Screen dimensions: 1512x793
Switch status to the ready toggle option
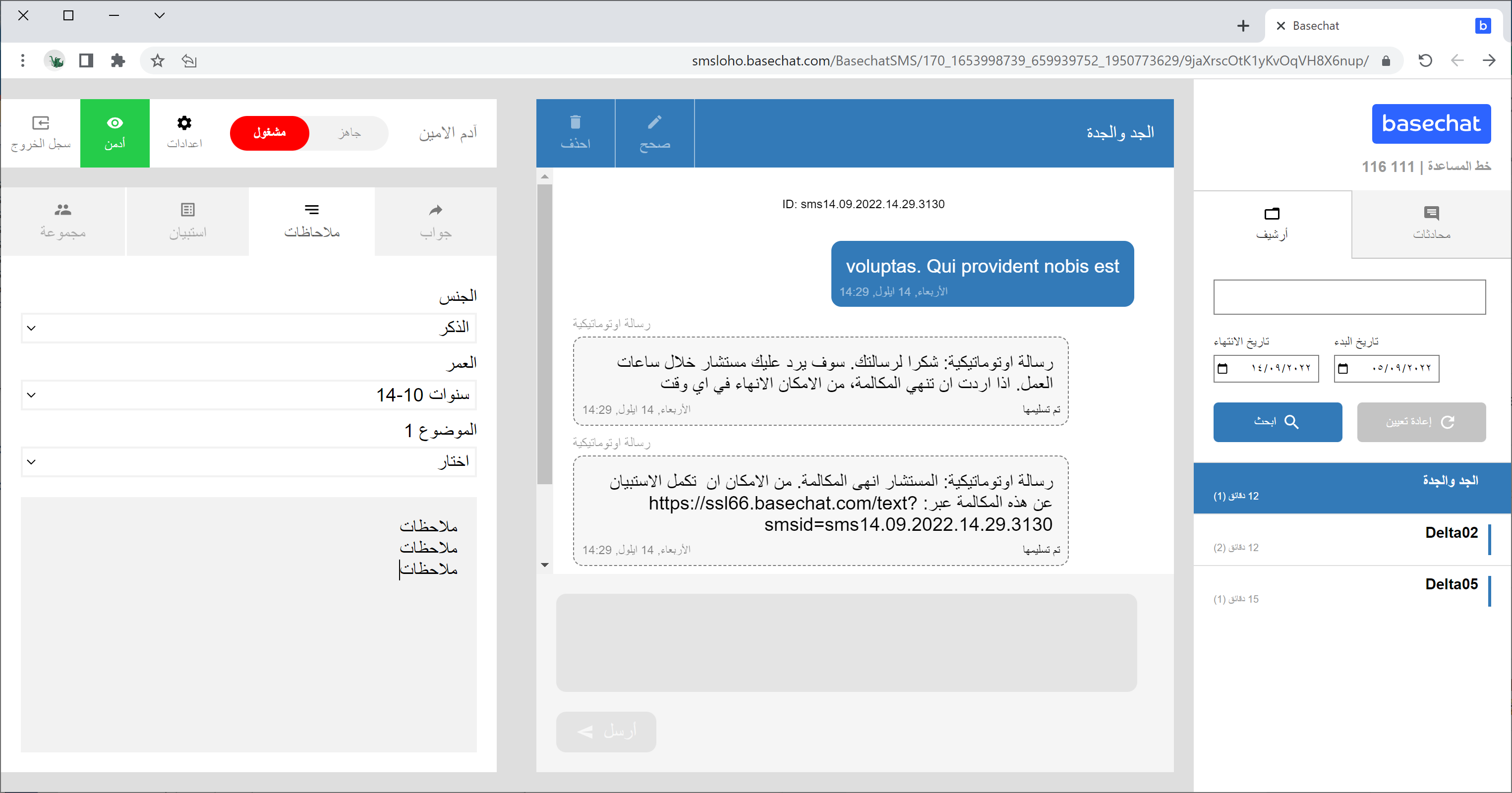[349, 133]
